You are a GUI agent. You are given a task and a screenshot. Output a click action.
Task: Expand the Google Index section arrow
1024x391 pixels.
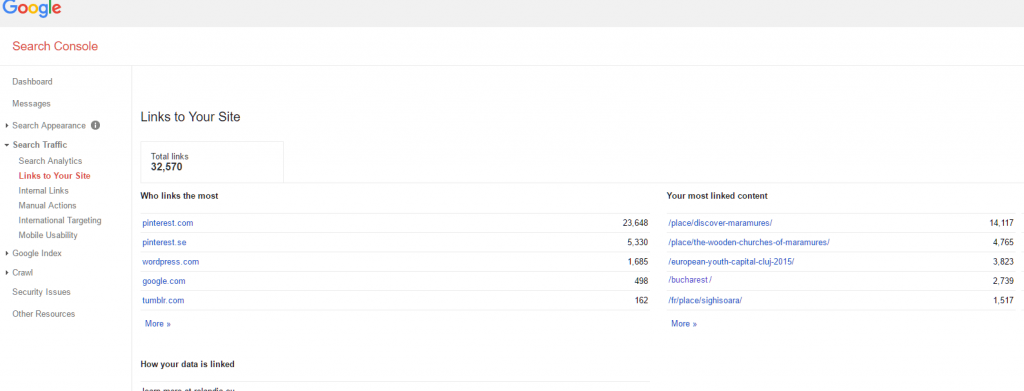click(x=7, y=253)
